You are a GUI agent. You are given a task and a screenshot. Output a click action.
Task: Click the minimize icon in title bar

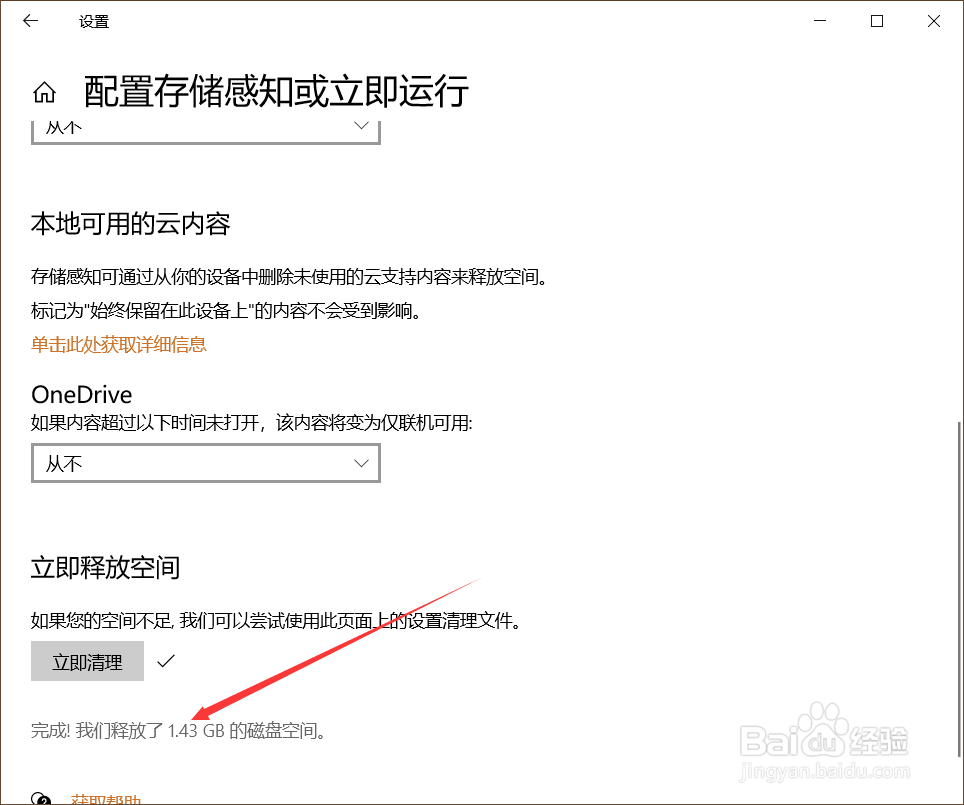pyautogui.click(x=819, y=20)
